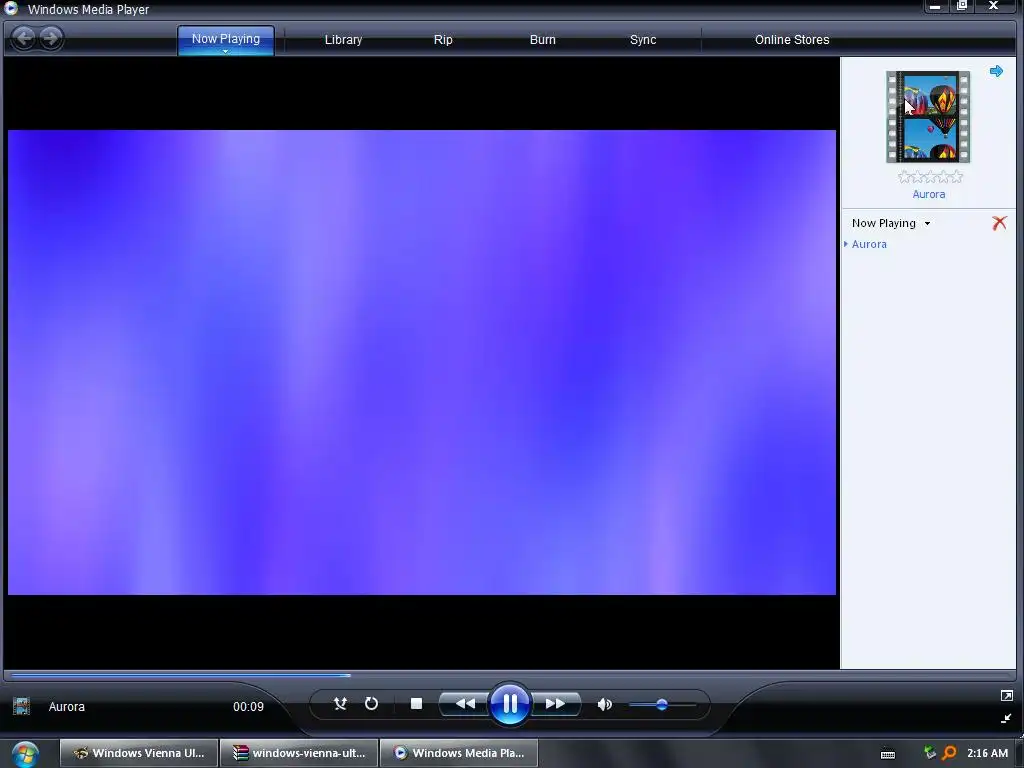
Task: Click the video playback area
Action: point(421,362)
